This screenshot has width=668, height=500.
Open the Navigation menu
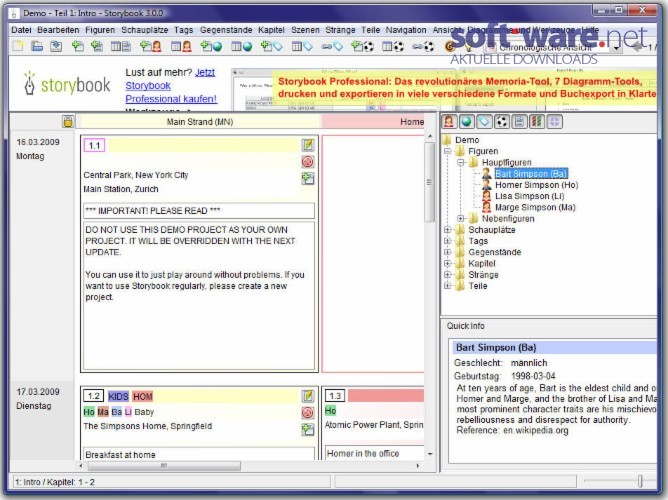[x=406, y=30]
